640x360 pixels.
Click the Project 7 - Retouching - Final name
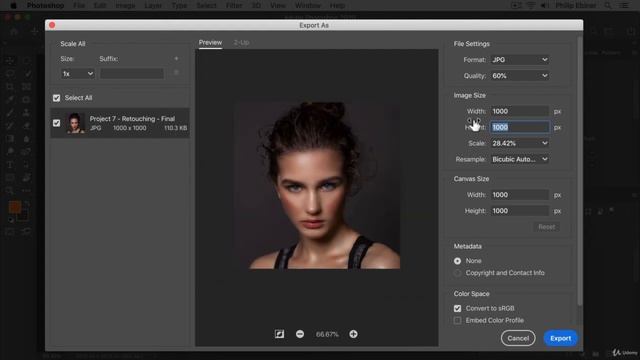tap(132, 119)
